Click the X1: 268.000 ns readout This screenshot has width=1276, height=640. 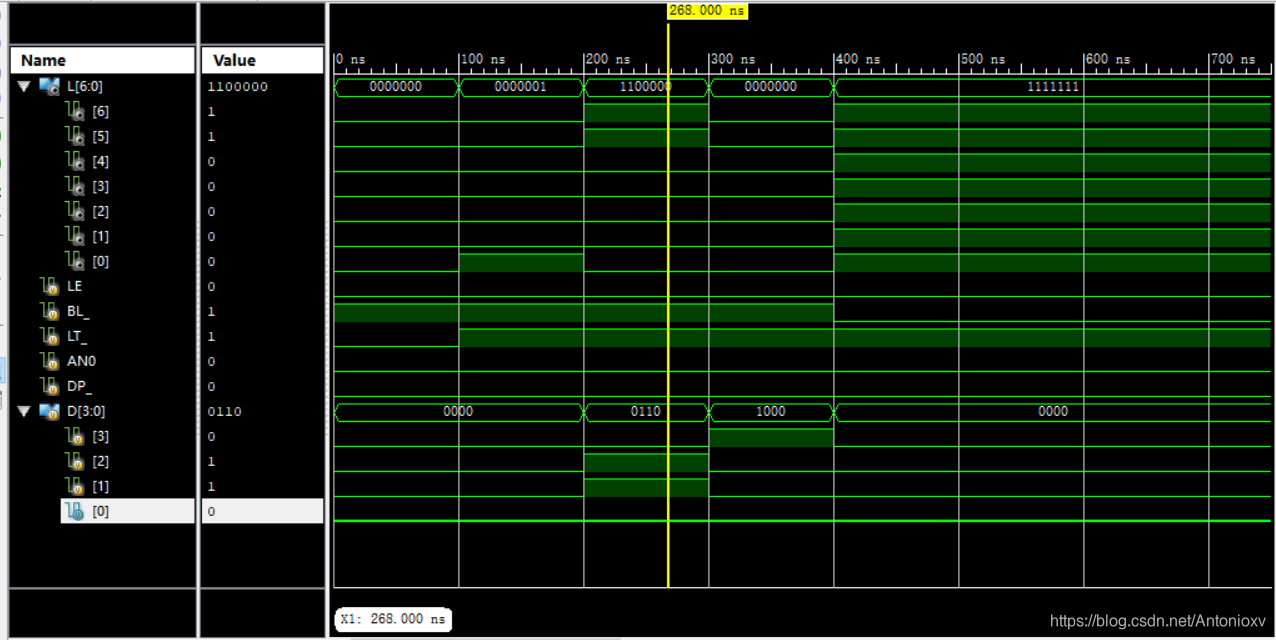(392, 619)
